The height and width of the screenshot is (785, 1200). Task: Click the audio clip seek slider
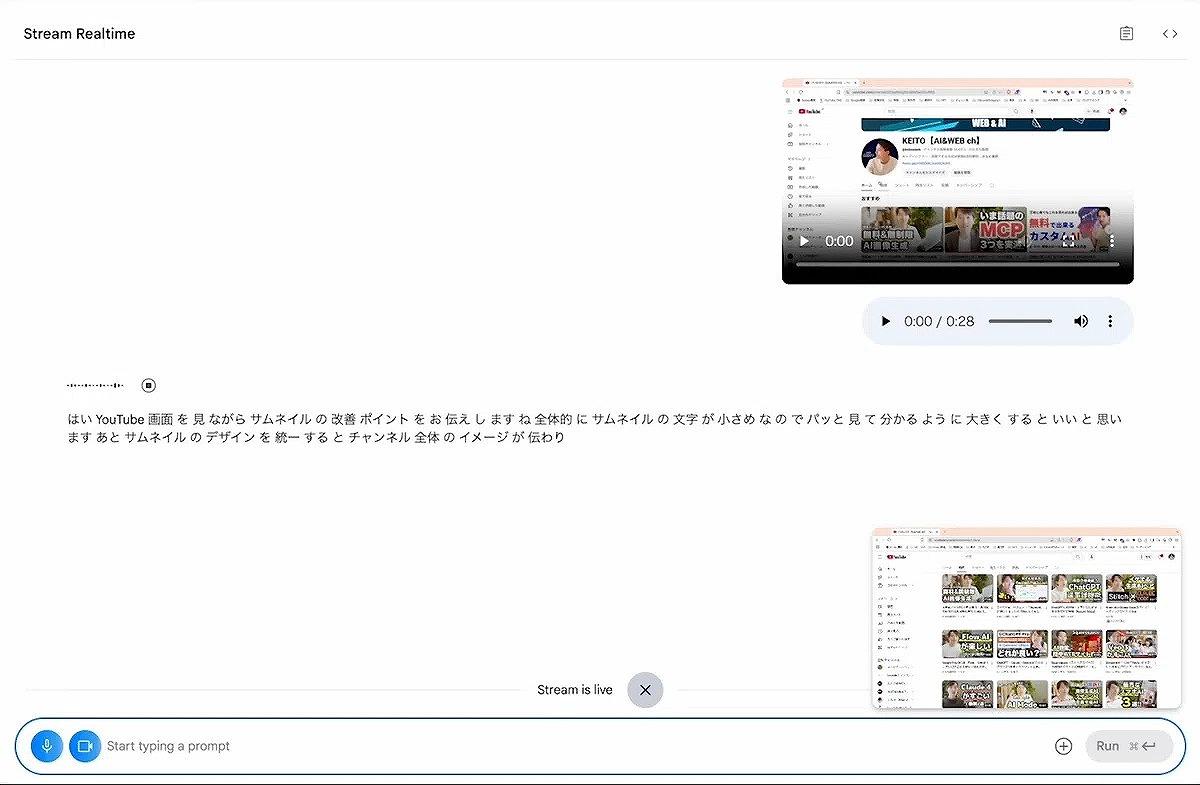[x=1020, y=321]
